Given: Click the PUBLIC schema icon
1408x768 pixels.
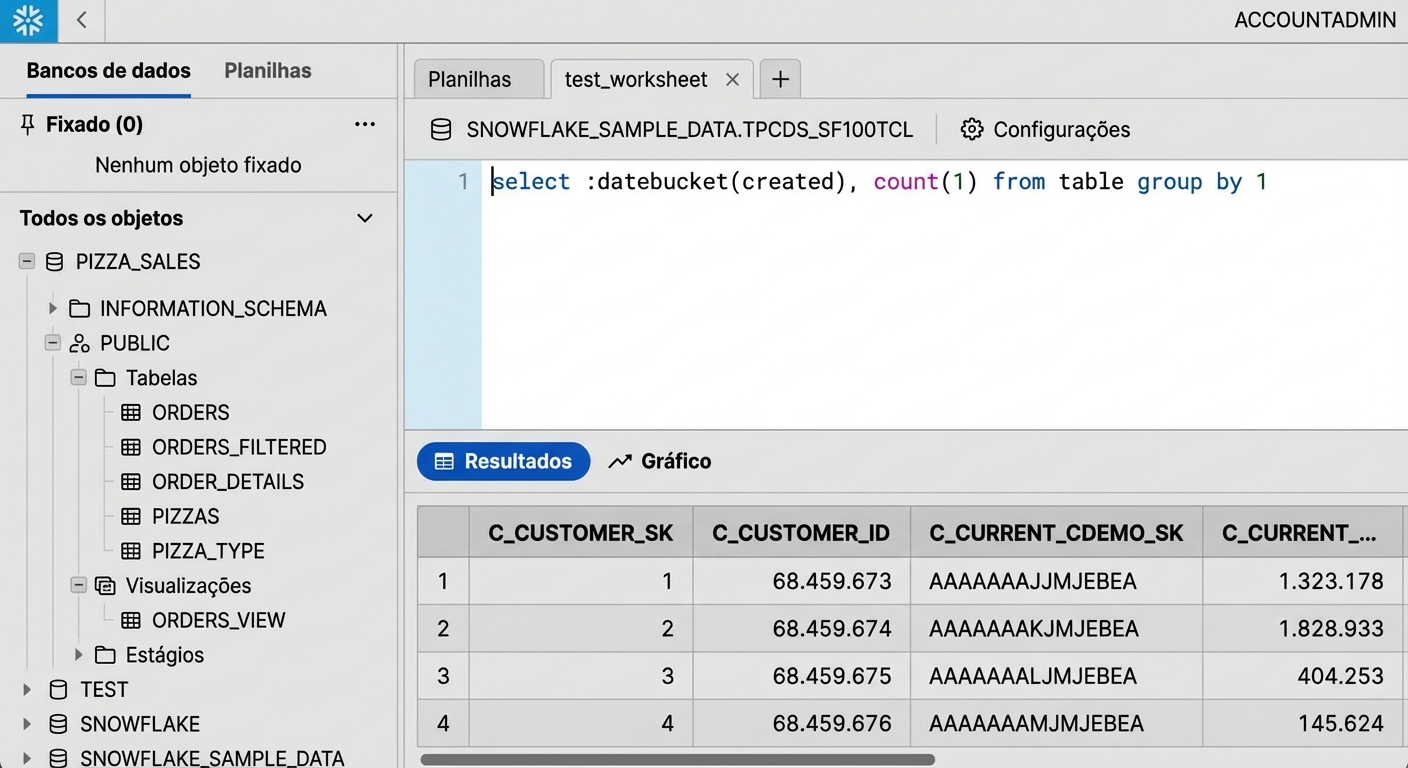Looking at the screenshot, I should pyautogui.click(x=80, y=343).
